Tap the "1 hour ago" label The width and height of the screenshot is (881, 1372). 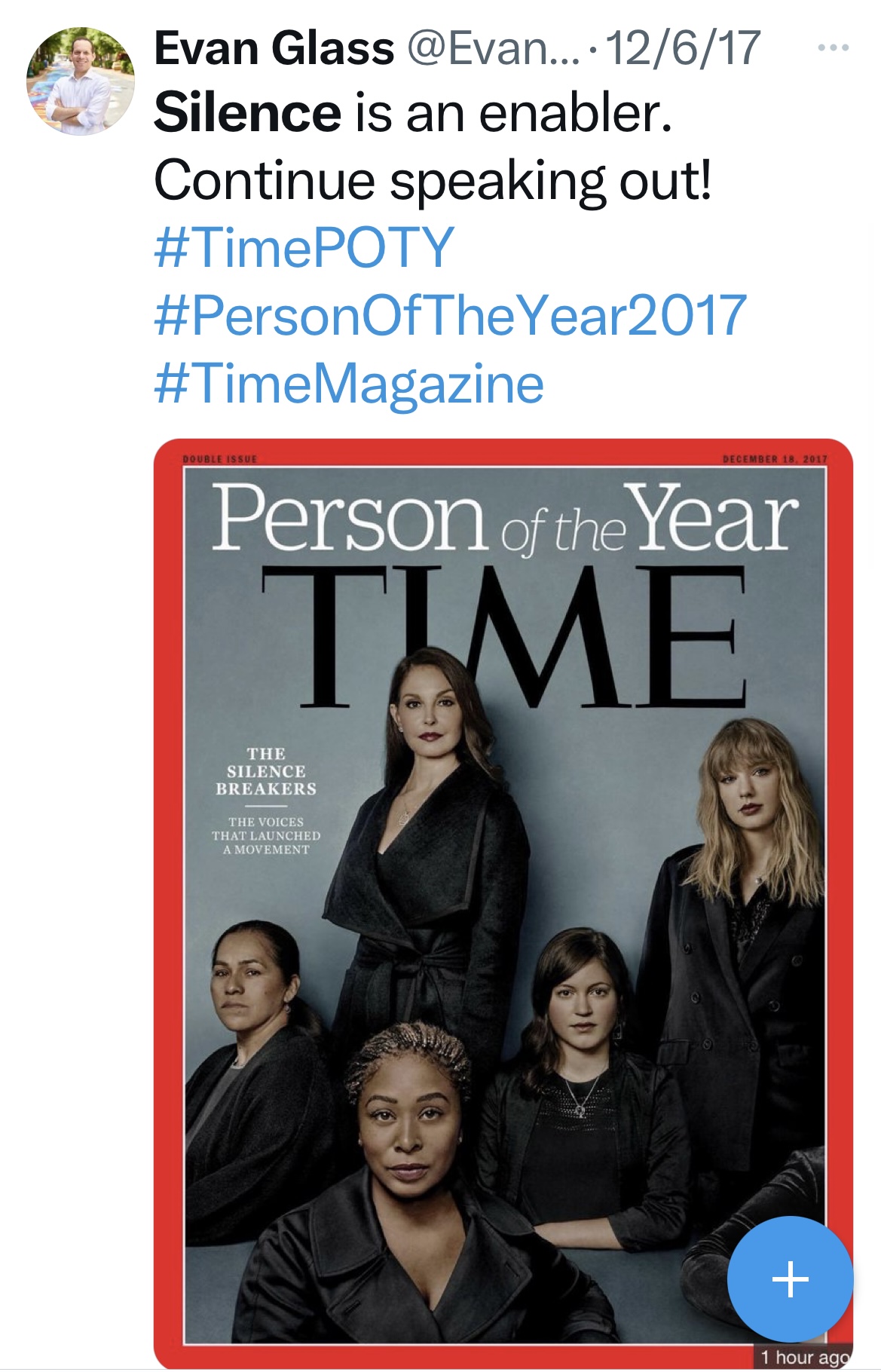click(x=805, y=1357)
